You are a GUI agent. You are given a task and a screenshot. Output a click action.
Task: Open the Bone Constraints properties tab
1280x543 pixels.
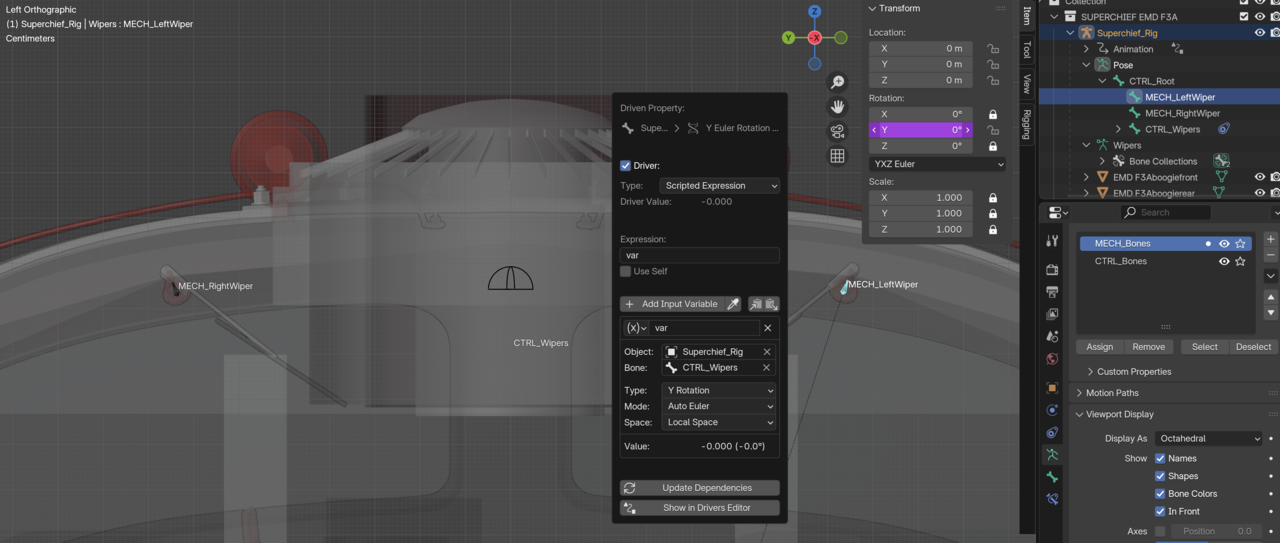click(1052, 499)
